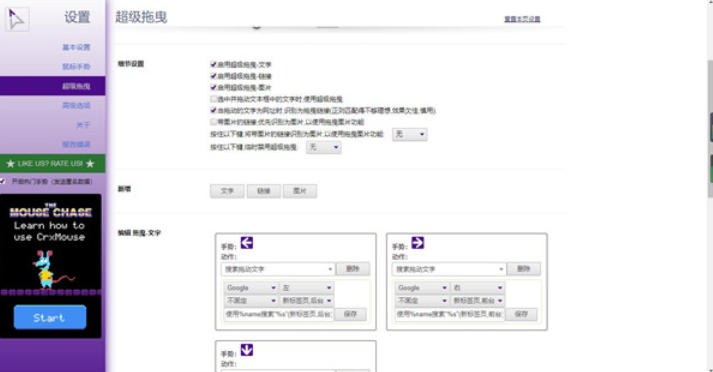713x372 pixels.
Task: Toggle the checkbox below the Rate Us banner
Action: click(3, 181)
